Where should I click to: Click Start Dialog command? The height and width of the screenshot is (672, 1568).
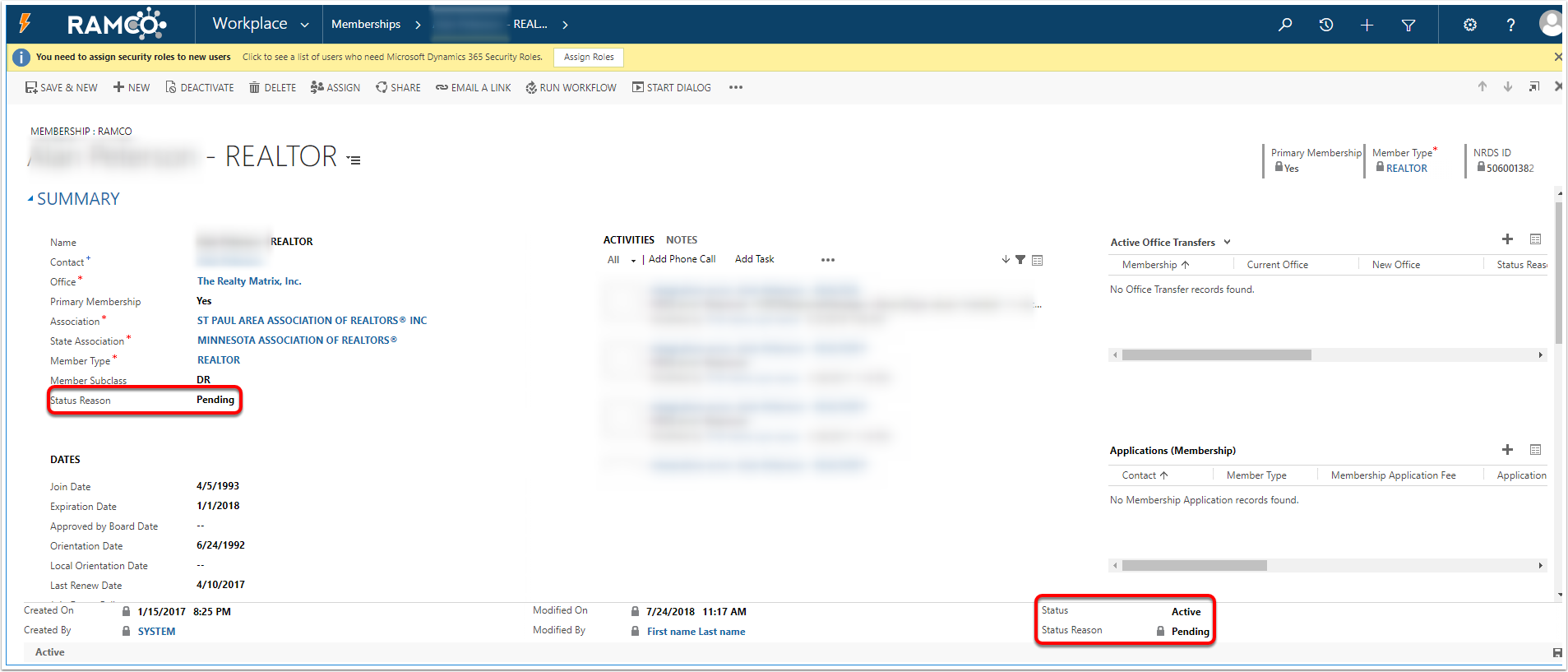point(672,87)
